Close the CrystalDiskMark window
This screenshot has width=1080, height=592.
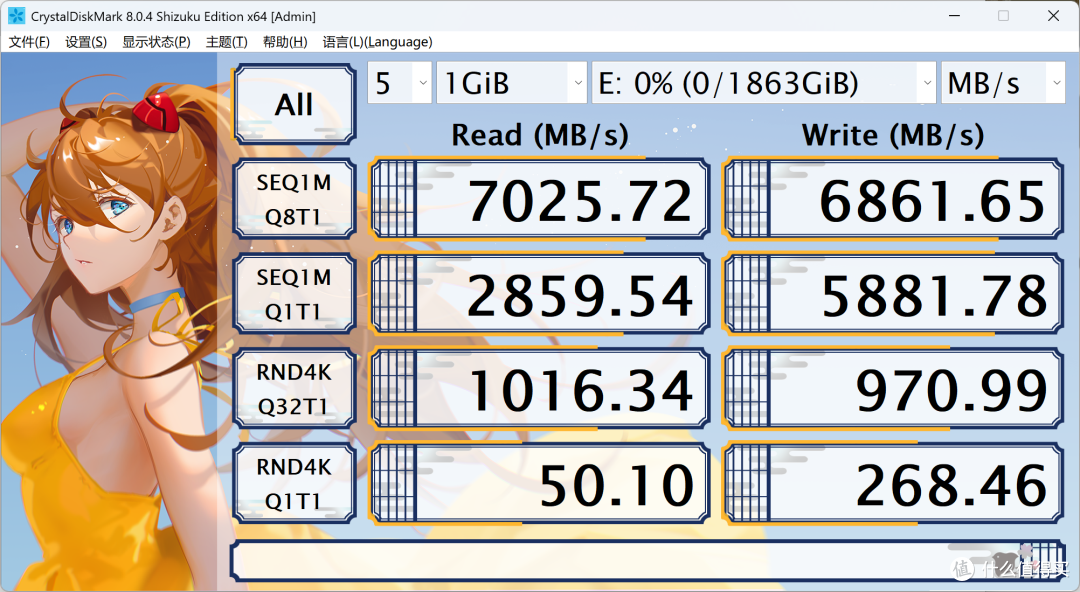[x=1053, y=16]
